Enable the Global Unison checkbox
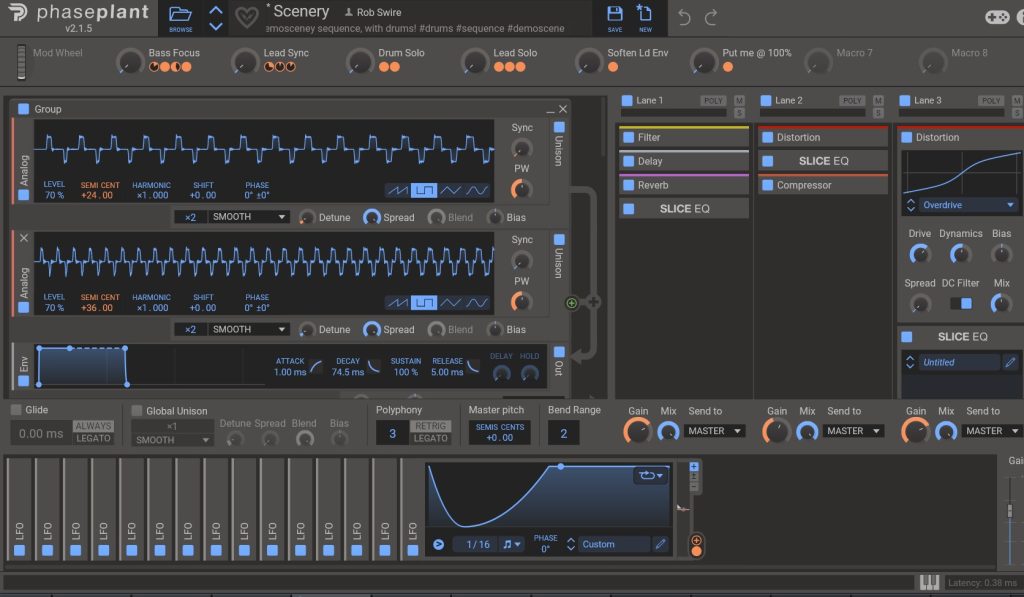The width and height of the screenshot is (1024, 597). (x=137, y=410)
